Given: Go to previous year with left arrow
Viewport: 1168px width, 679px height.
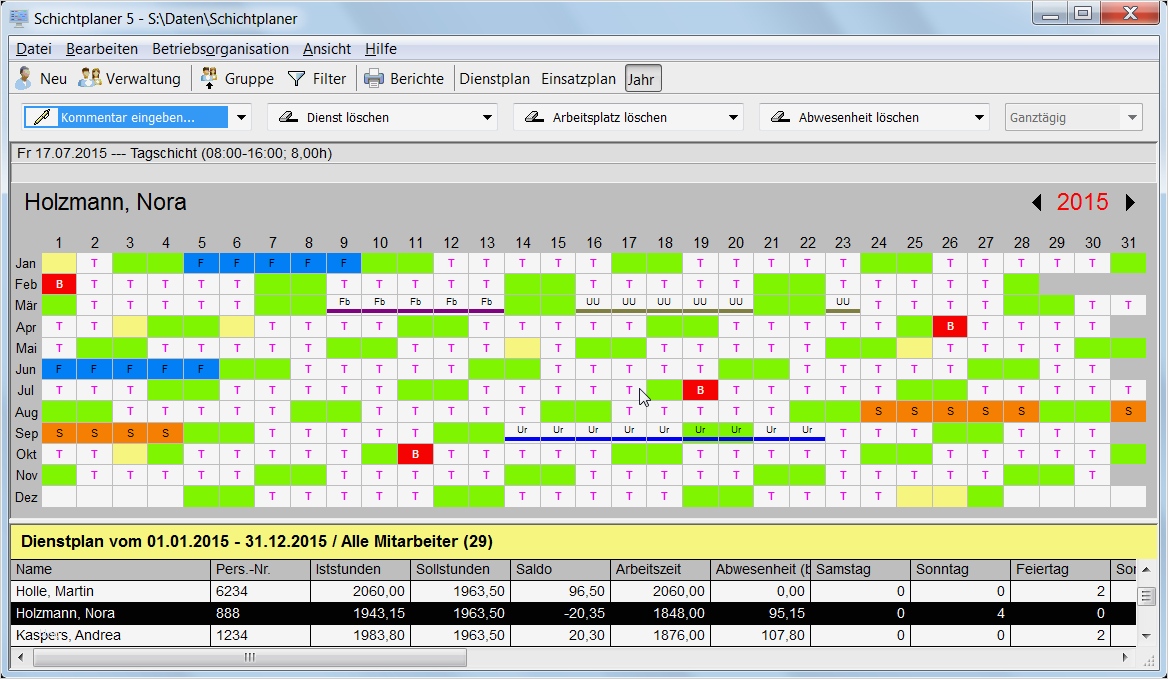Looking at the screenshot, I should (1036, 203).
